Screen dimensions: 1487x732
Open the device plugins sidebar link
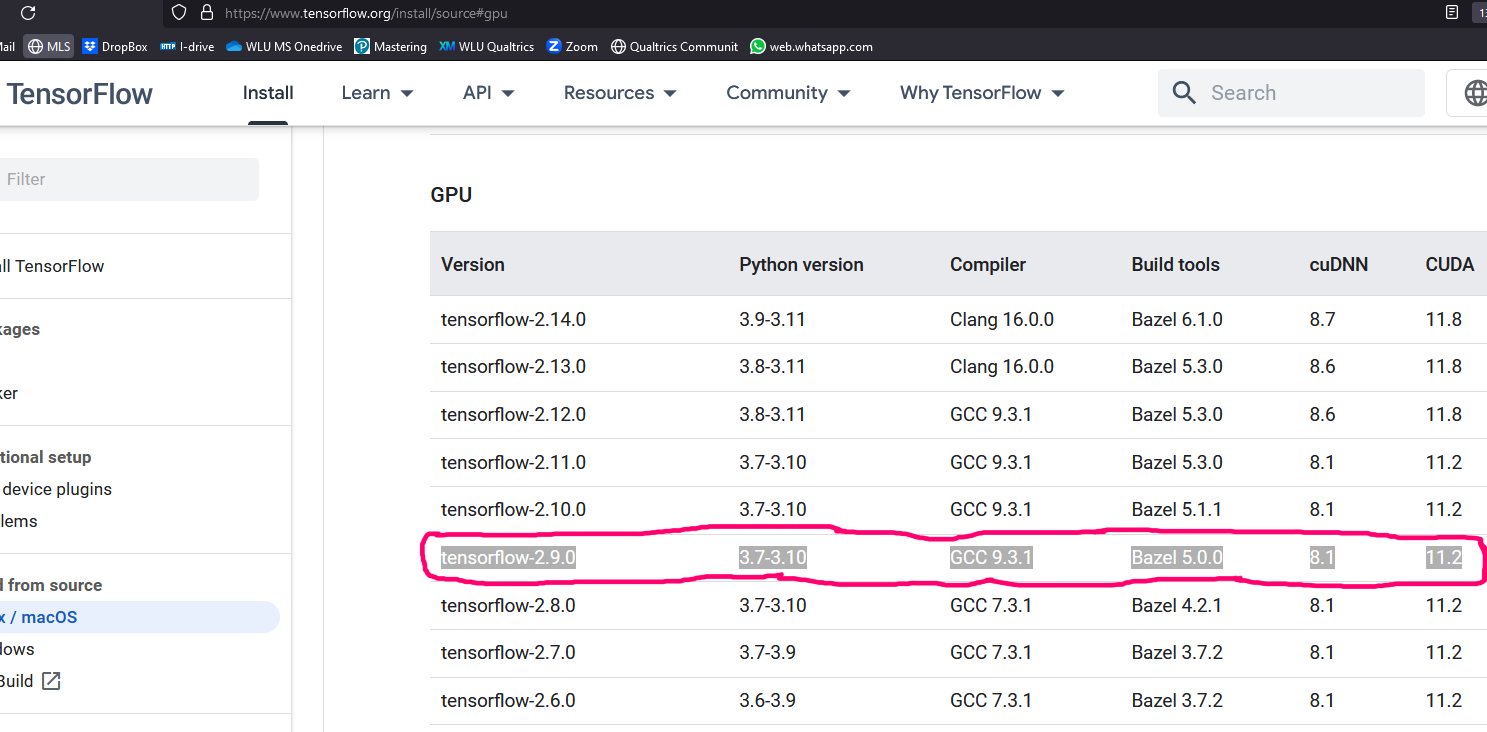click(x=56, y=489)
